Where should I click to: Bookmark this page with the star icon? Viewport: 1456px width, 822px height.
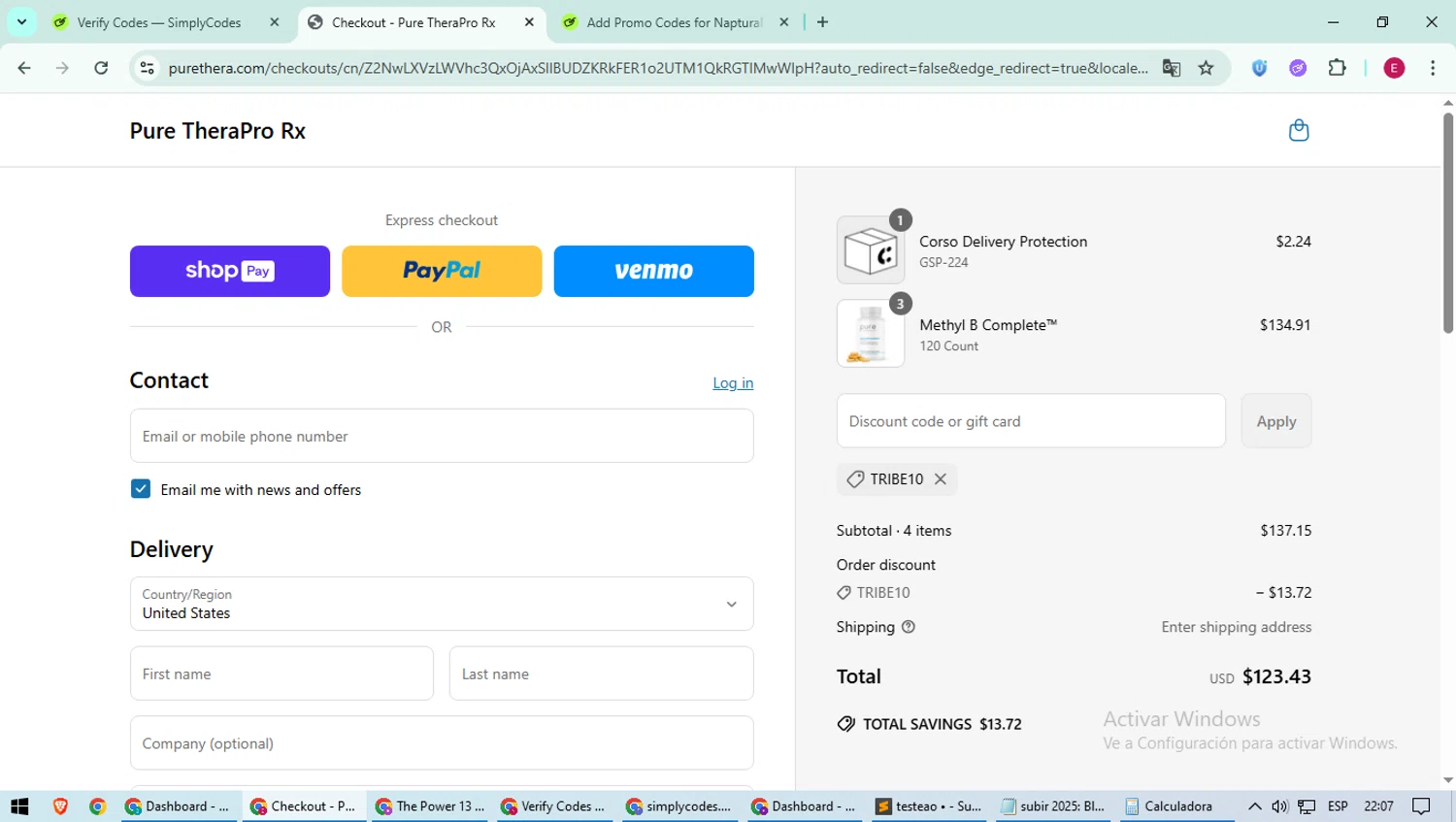coord(1206,68)
